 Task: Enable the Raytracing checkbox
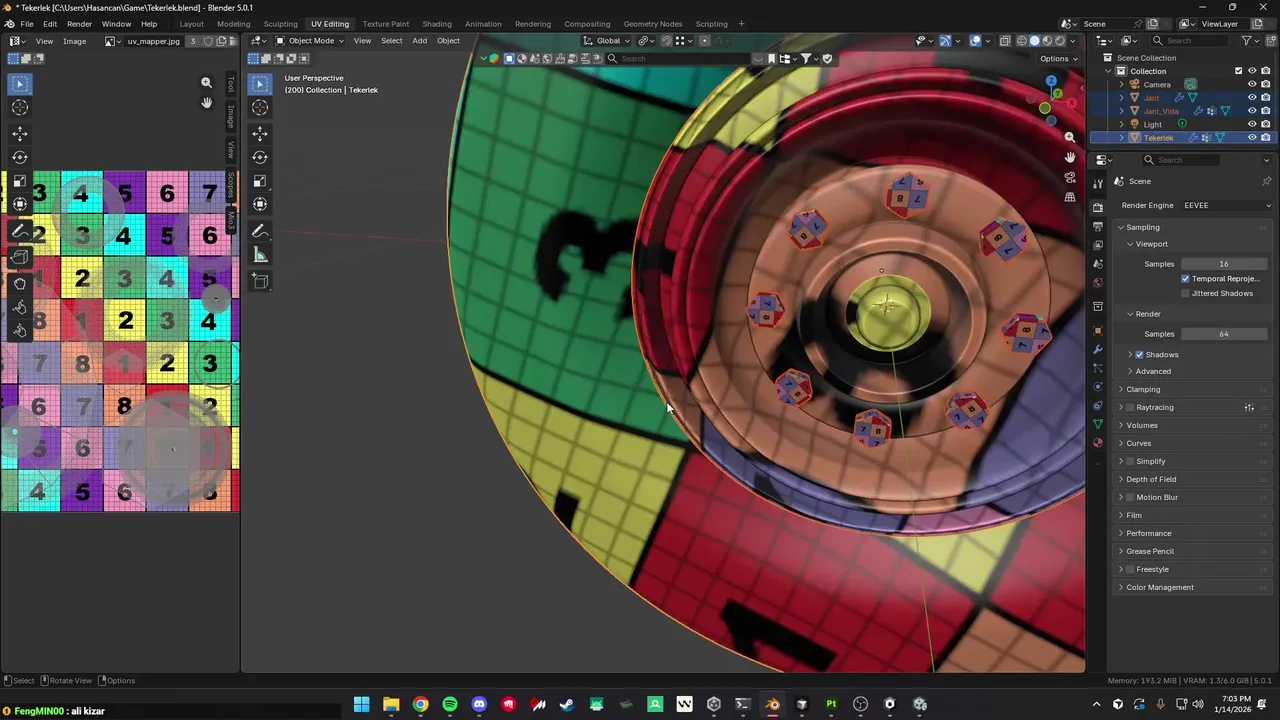(x=1130, y=407)
